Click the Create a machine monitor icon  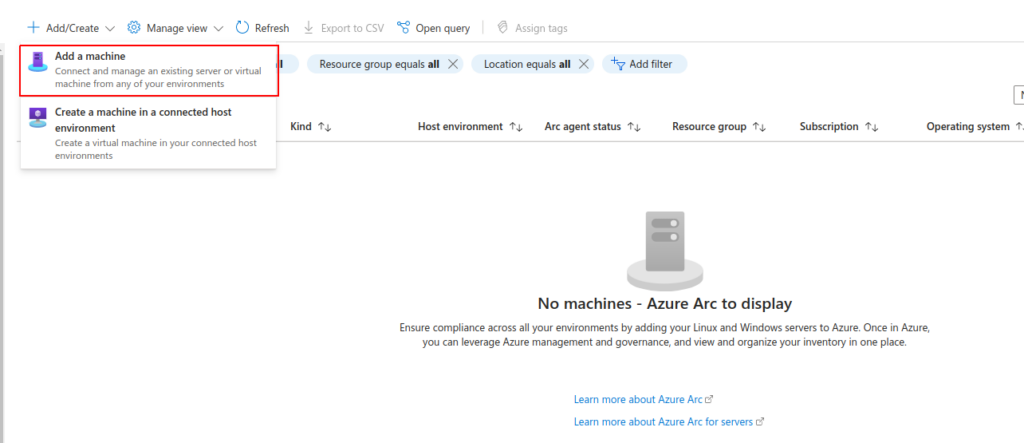point(38,118)
